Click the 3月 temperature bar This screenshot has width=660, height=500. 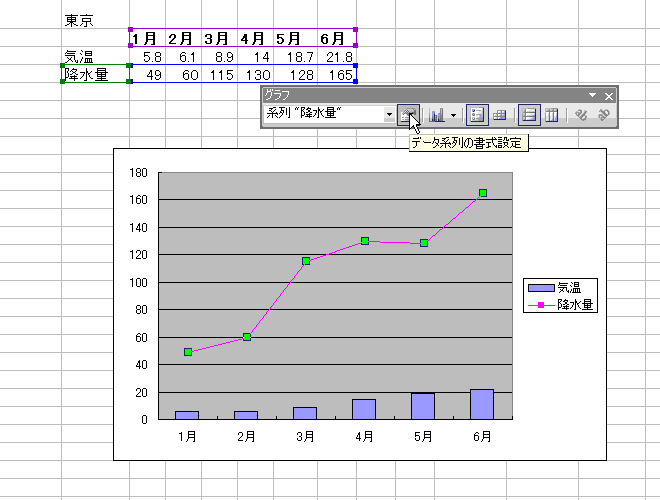pyautogui.click(x=305, y=413)
